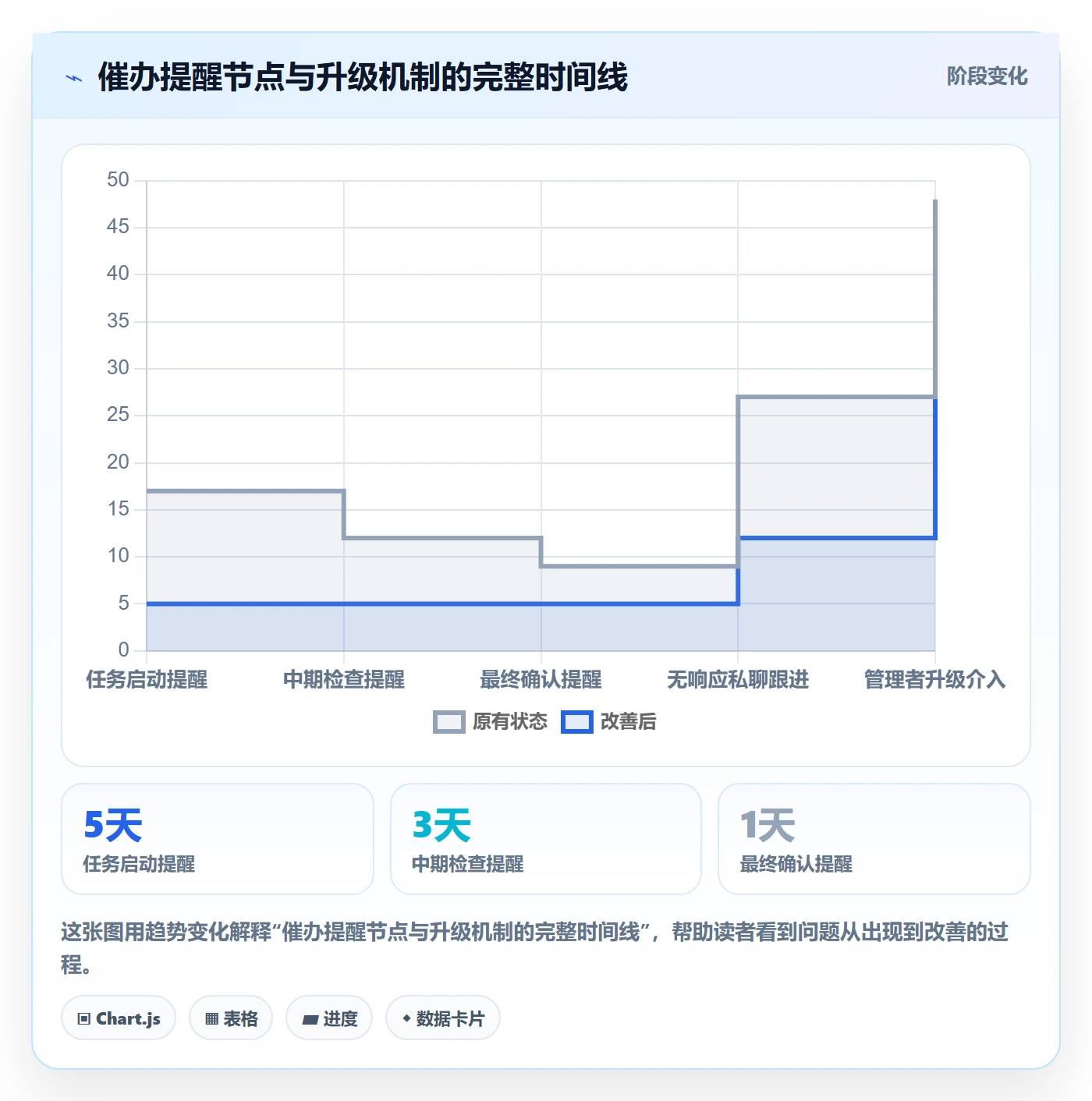Viewport: 1092px width, 1101px height.
Task: Click the bar icon in 进度 tag
Action: coord(310,1019)
